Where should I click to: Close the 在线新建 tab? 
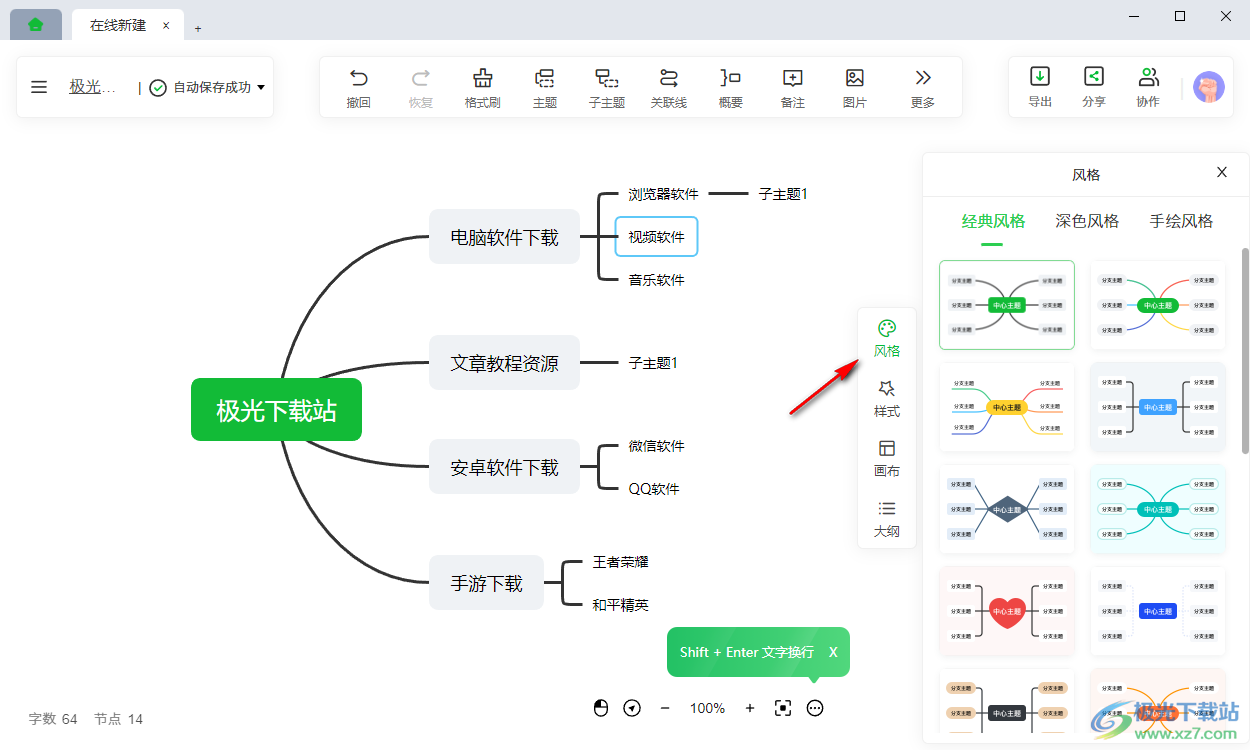[x=166, y=26]
